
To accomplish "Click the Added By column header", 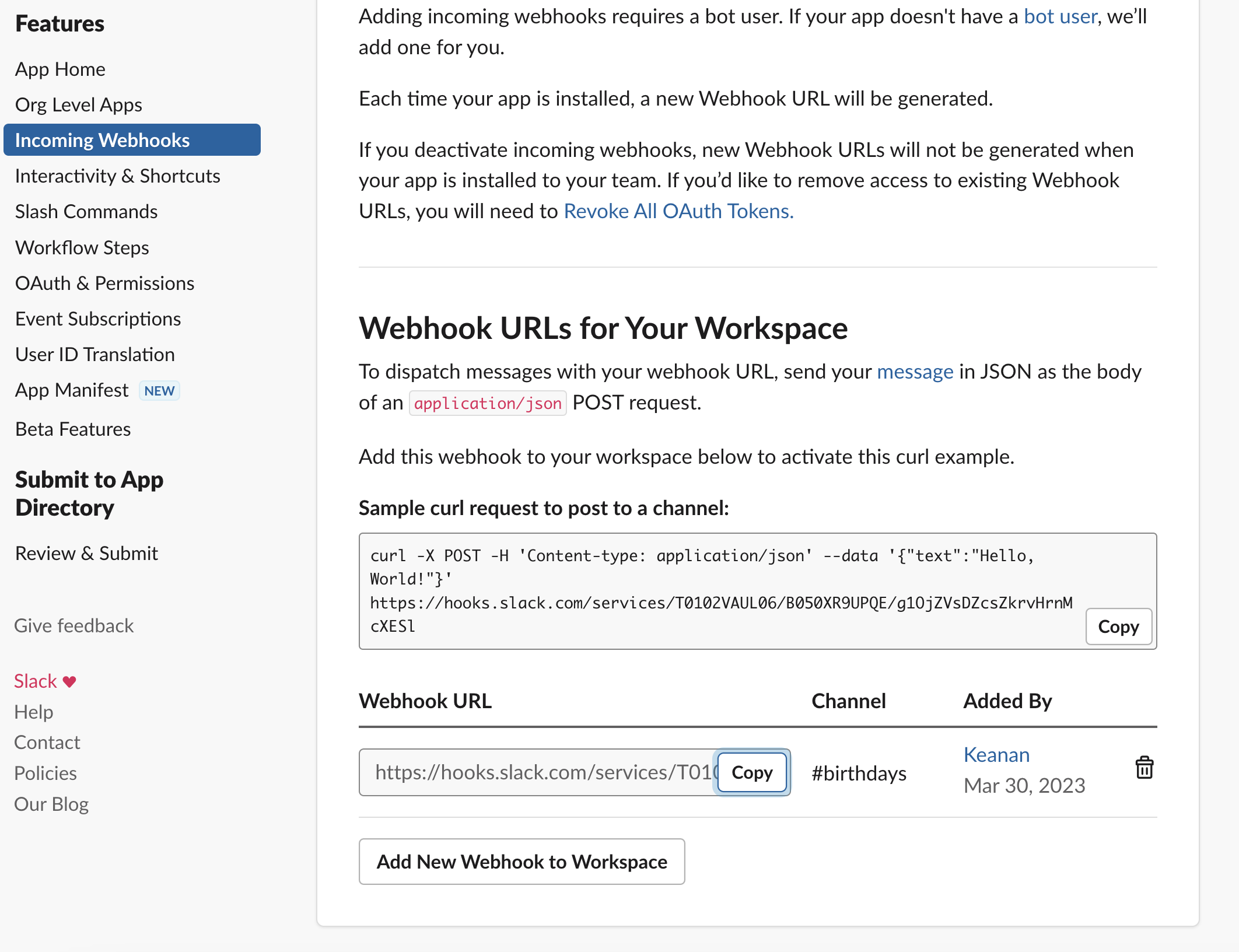I will click(x=1007, y=701).
